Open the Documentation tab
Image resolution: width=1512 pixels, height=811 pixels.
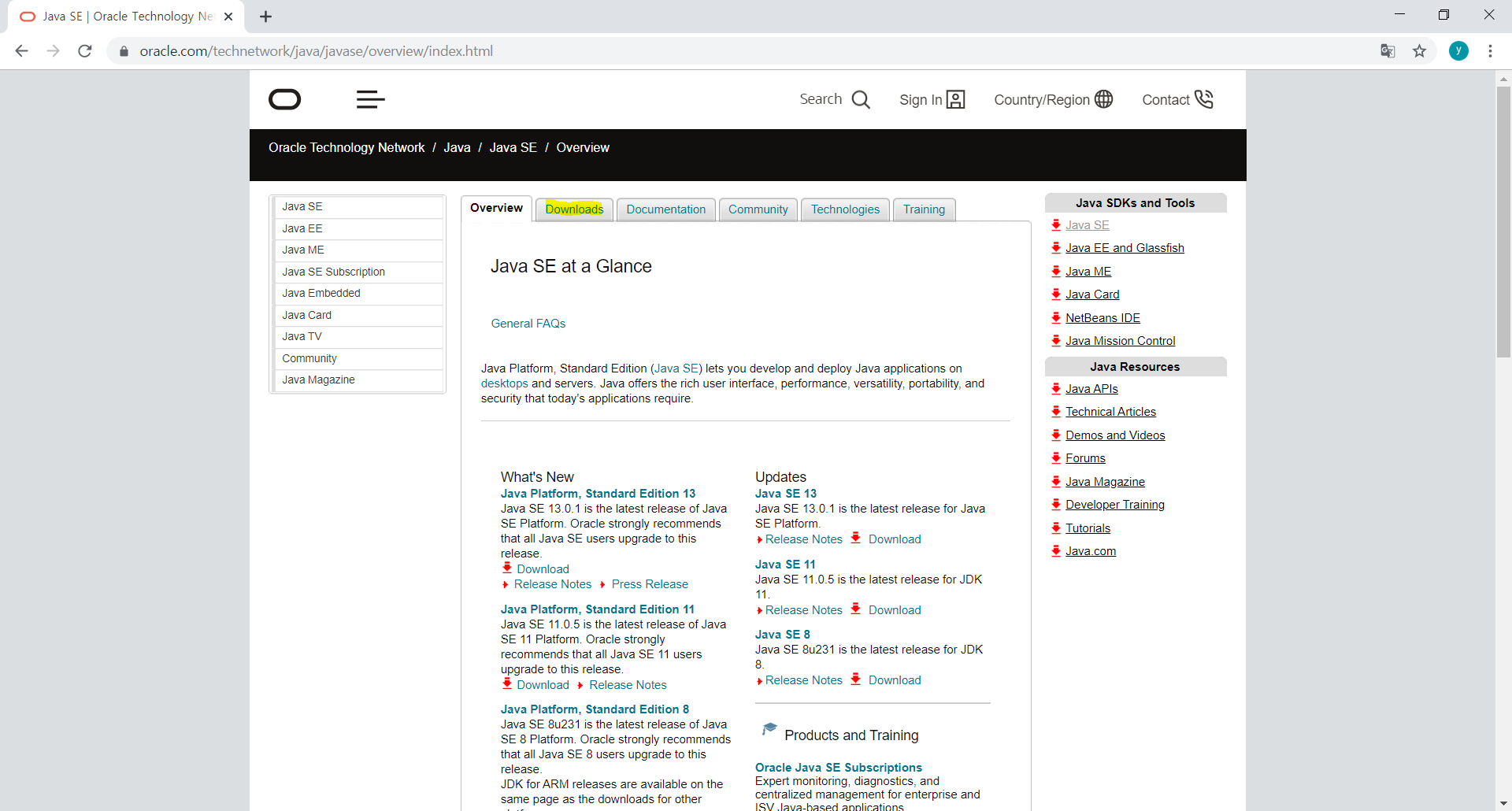[x=666, y=209]
